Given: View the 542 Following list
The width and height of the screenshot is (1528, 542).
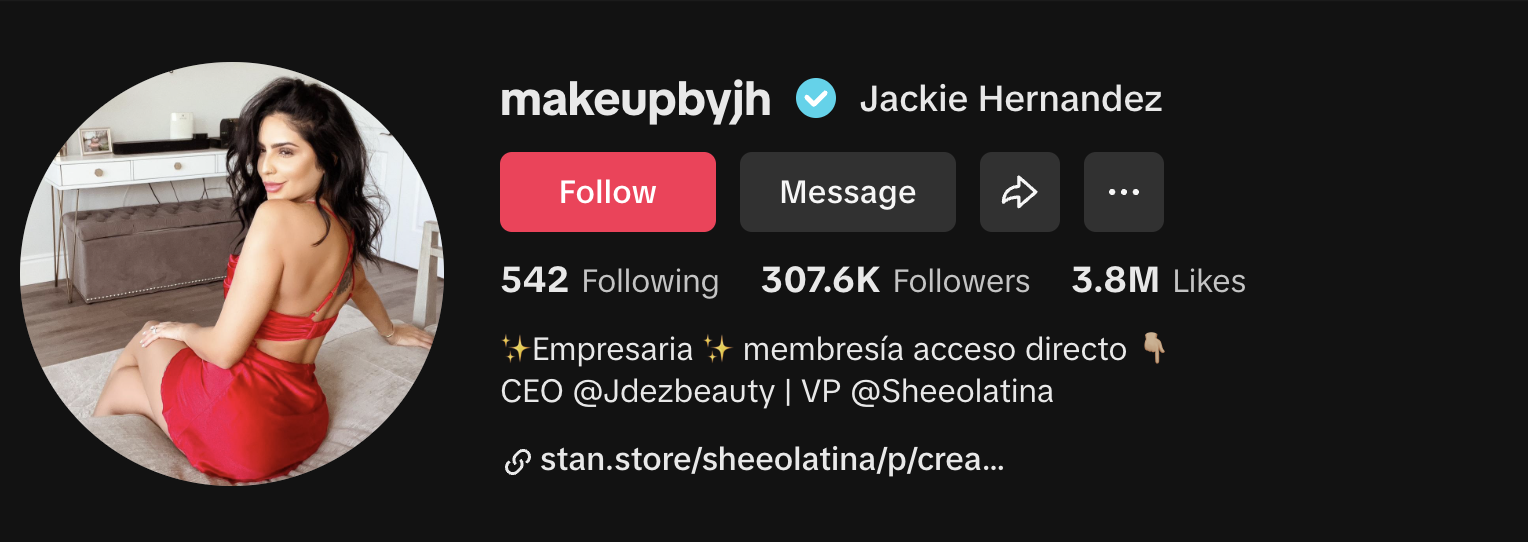Looking at the screenshot, I should [610, 281].
